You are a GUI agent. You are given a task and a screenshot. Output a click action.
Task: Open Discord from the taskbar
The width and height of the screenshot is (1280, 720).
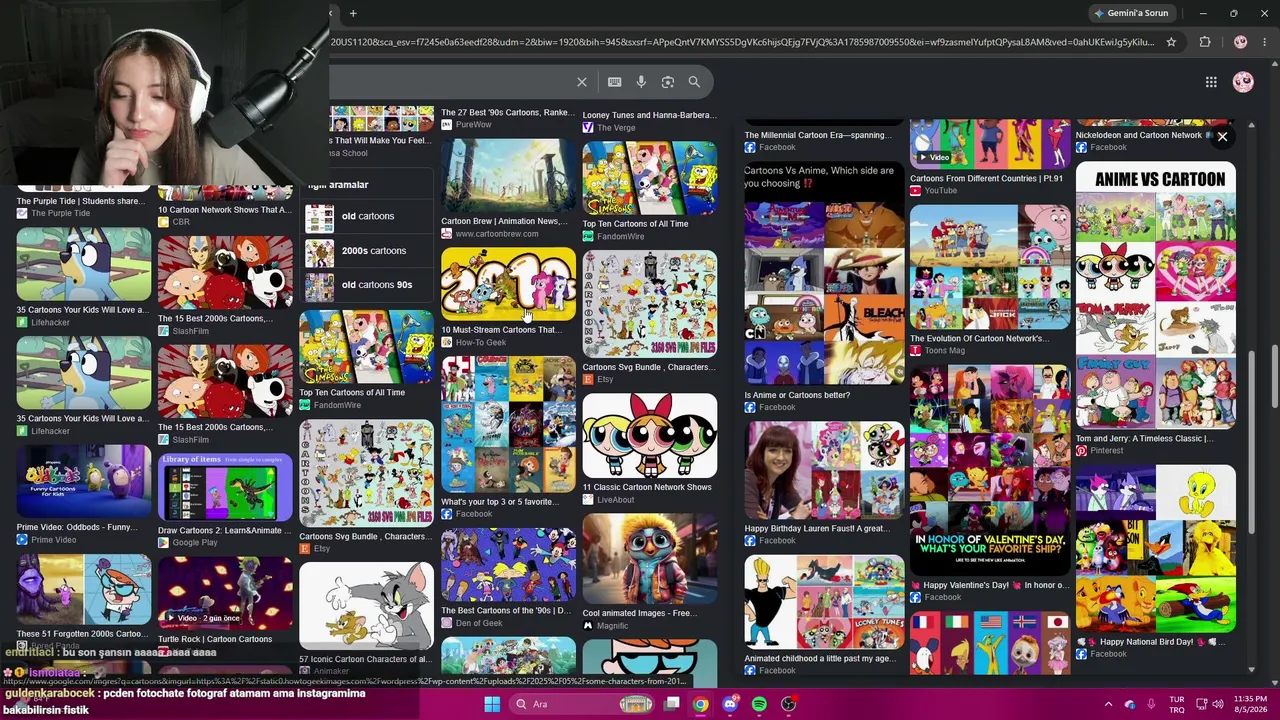730,704
